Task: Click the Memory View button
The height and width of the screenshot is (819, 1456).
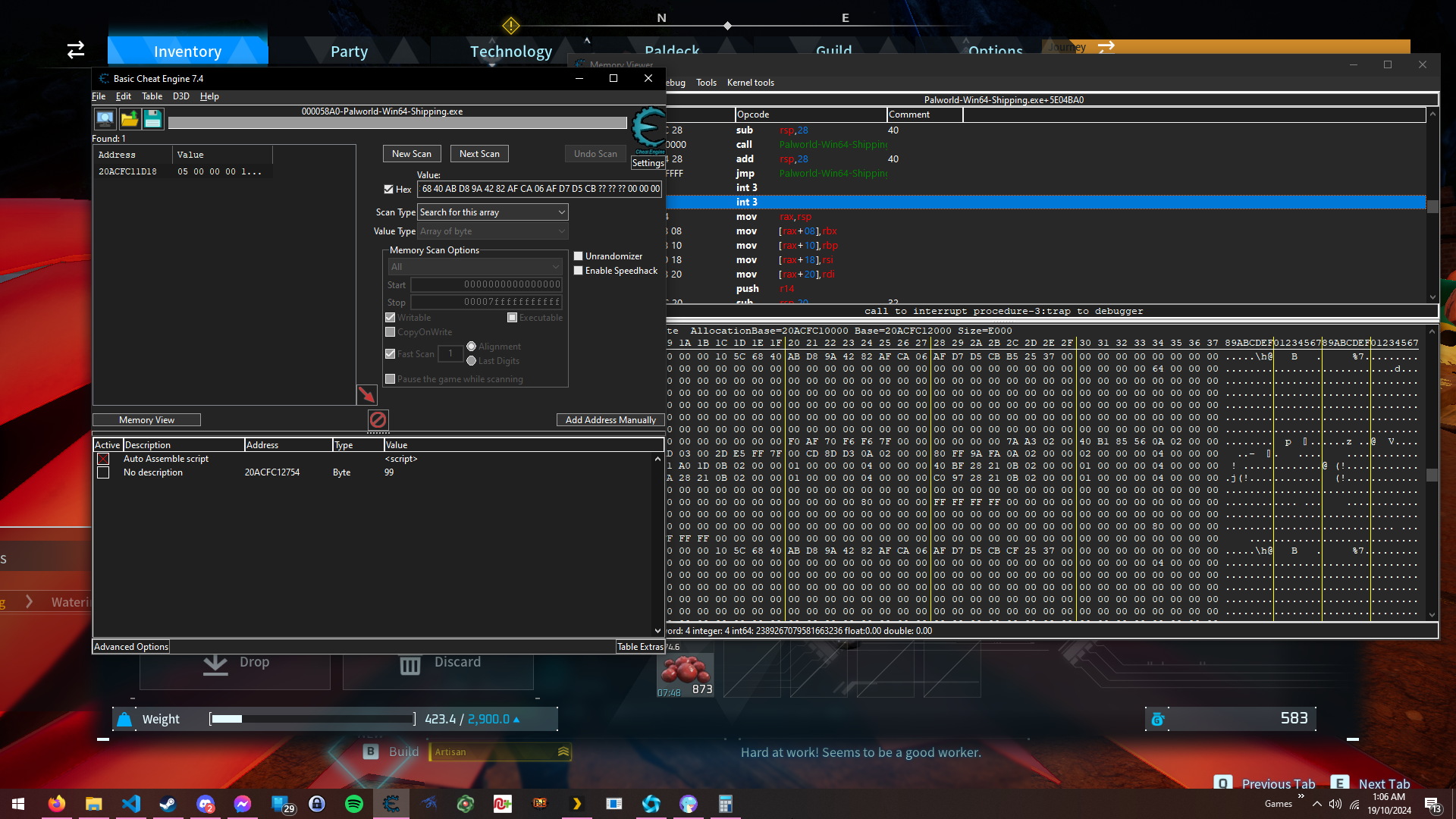Action: coord(146,420)
